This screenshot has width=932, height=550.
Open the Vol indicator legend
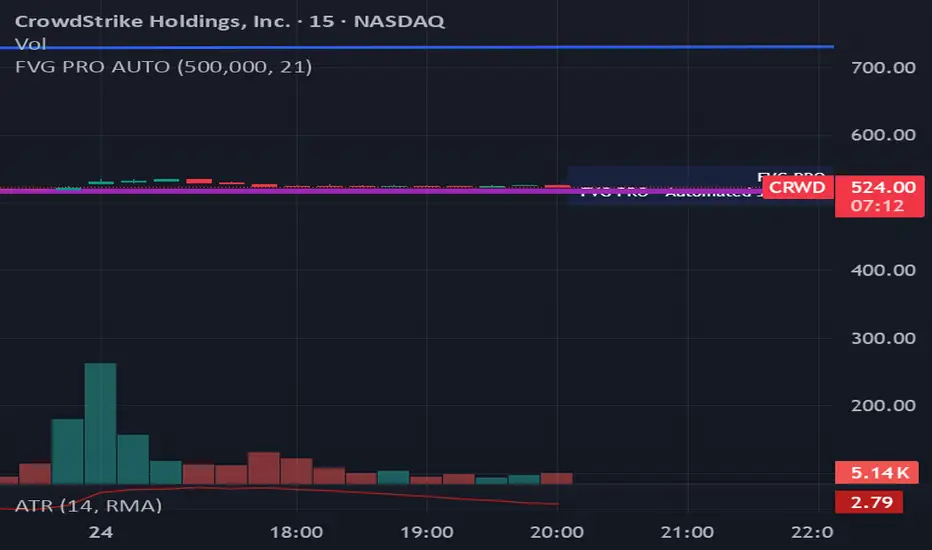tap(30, 43)
